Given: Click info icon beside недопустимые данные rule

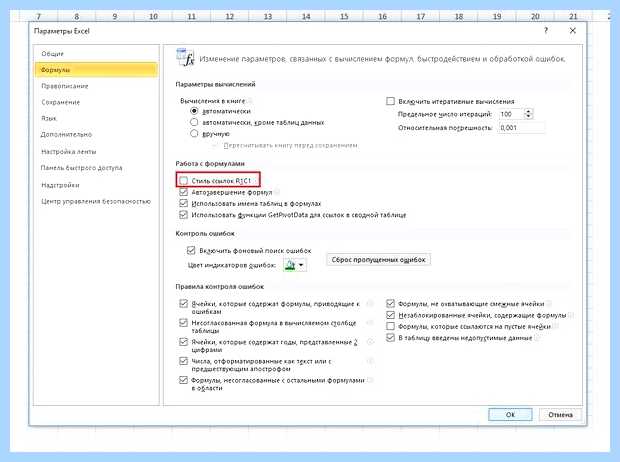Looking at the screenshot, I should click(x=537, y=338).
